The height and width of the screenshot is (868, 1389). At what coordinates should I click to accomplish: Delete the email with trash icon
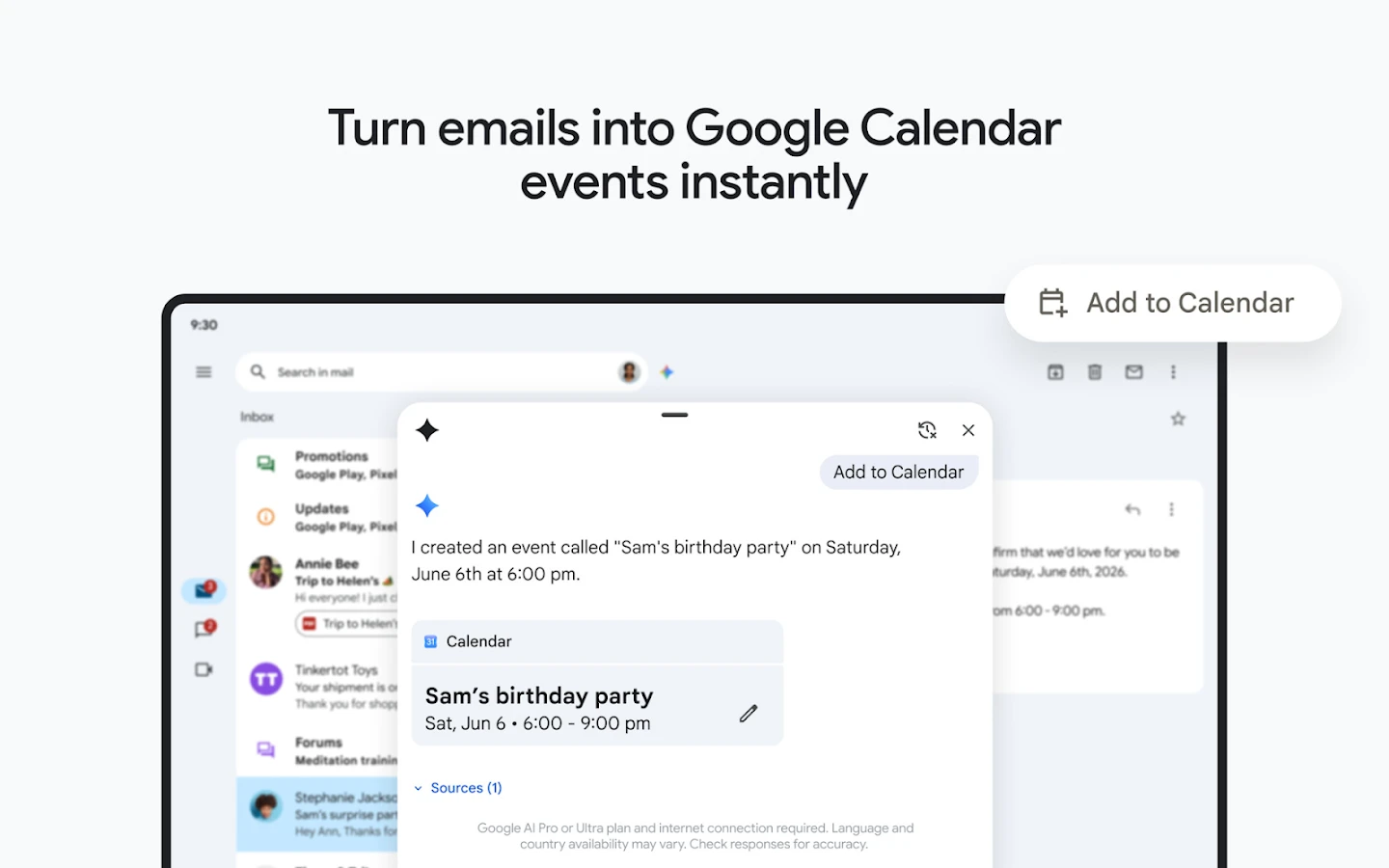[x=1095, y=372]
